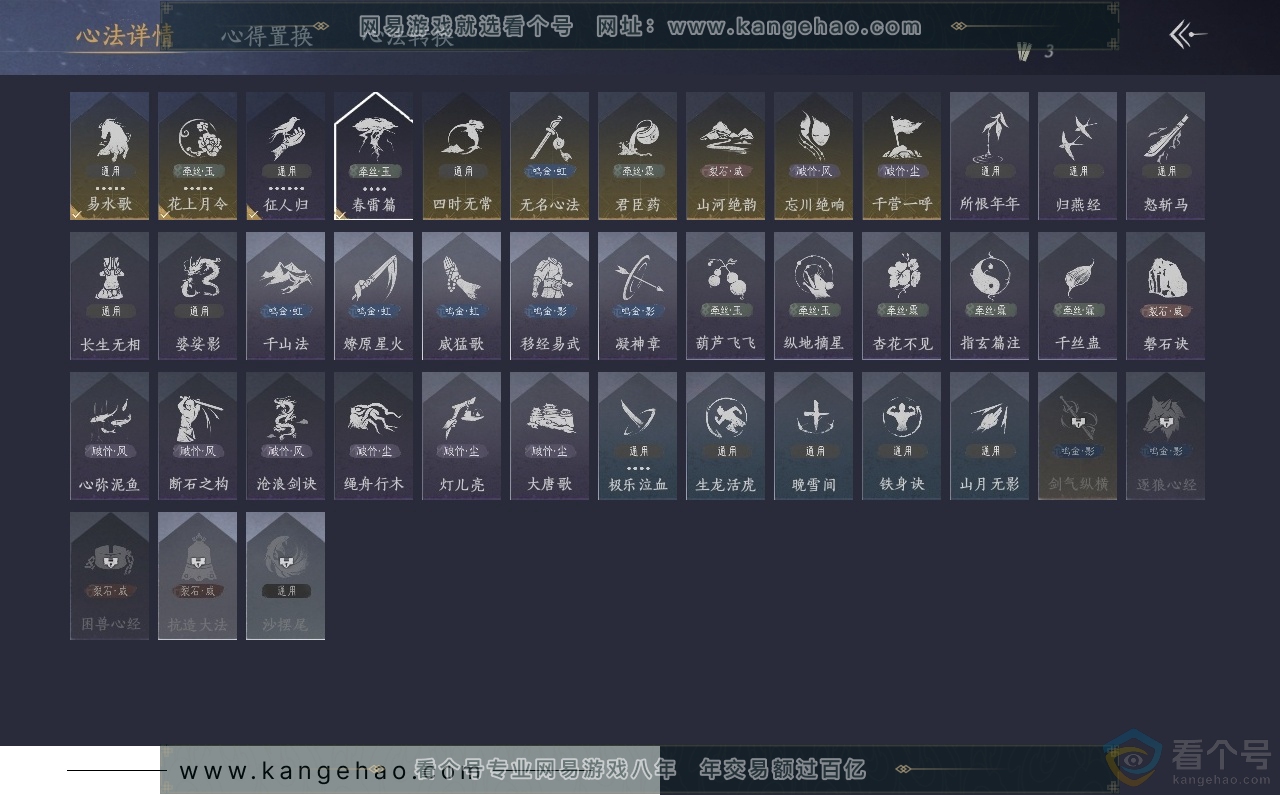The width and height of the screenshot is (1280, 795).
Task: Open the 长生无相 card
Action: [x=110, y=296]
